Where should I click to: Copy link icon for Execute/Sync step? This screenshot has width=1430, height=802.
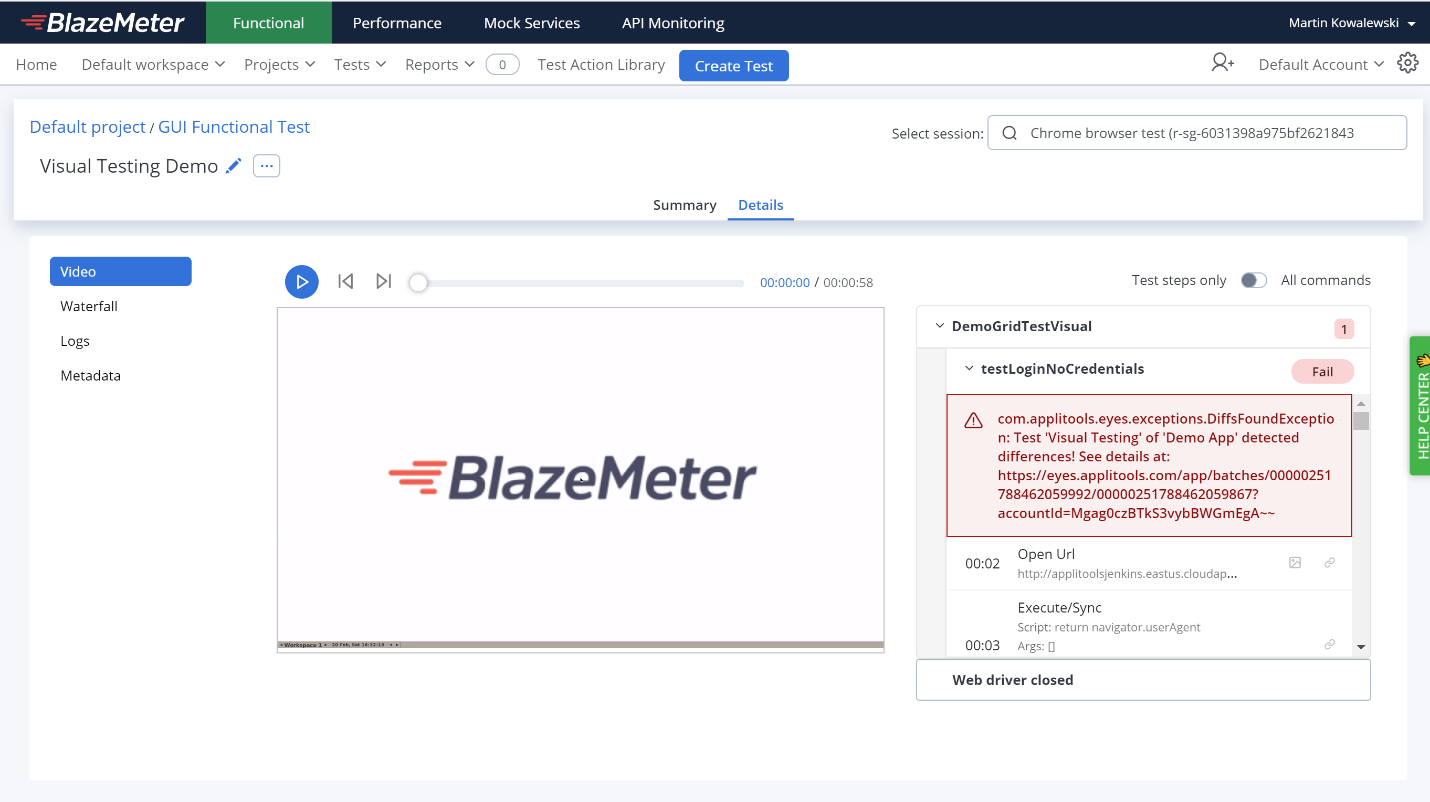(1330, 645)
